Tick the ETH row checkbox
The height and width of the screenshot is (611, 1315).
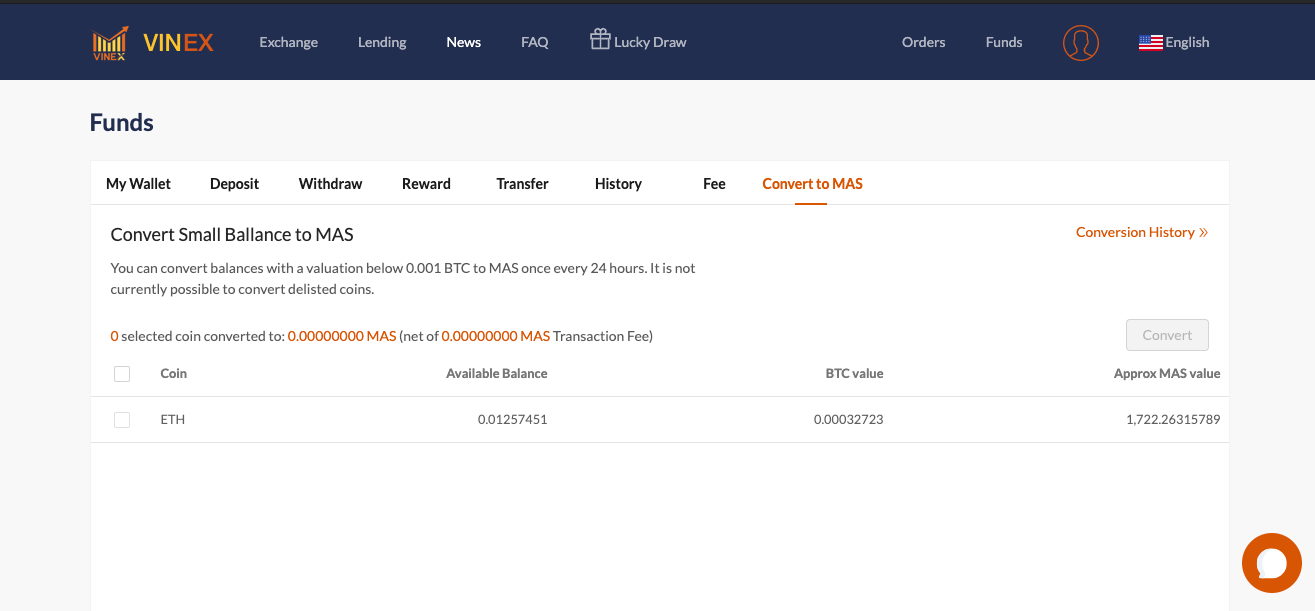click(x=122, y=420)
